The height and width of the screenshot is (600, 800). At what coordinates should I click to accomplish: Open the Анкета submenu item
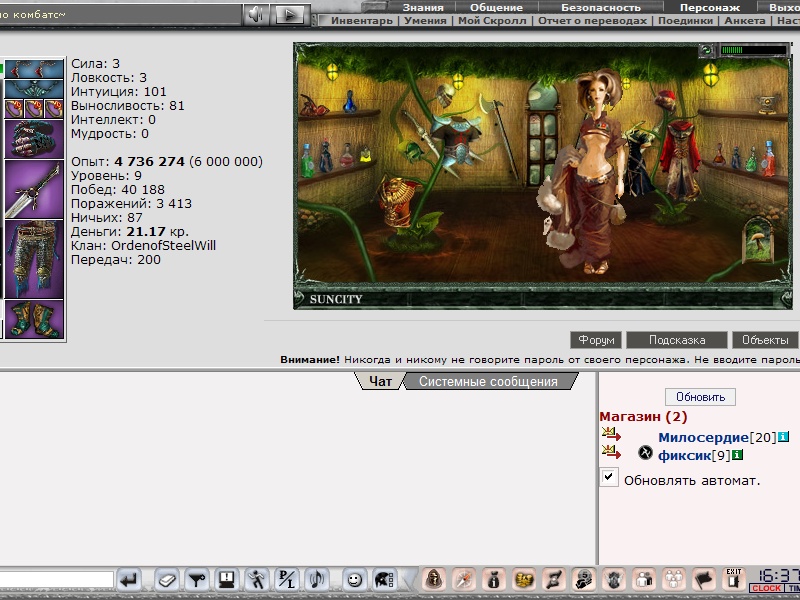pyautogui.click(x=745, y=20)
